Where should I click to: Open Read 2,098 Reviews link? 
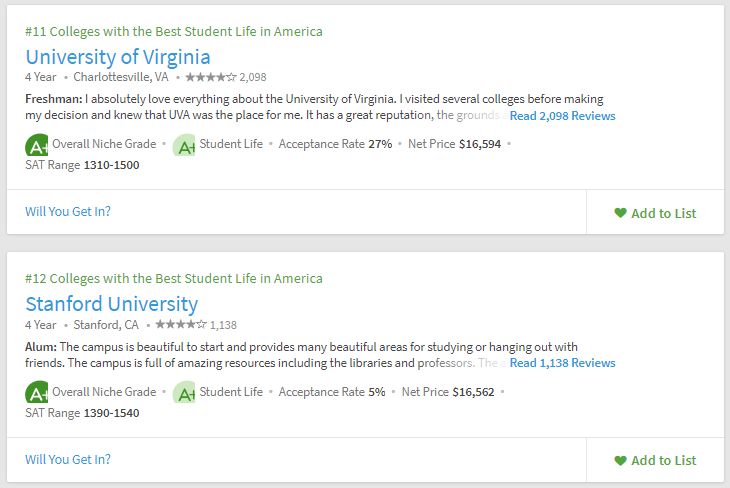562,115
